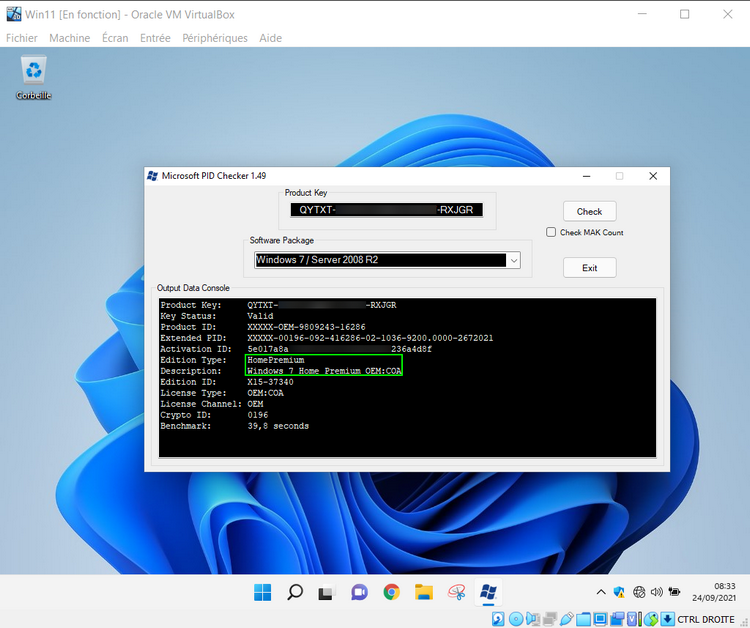Click the 'Key Status: Valid' console line

[x=217, y=316]
